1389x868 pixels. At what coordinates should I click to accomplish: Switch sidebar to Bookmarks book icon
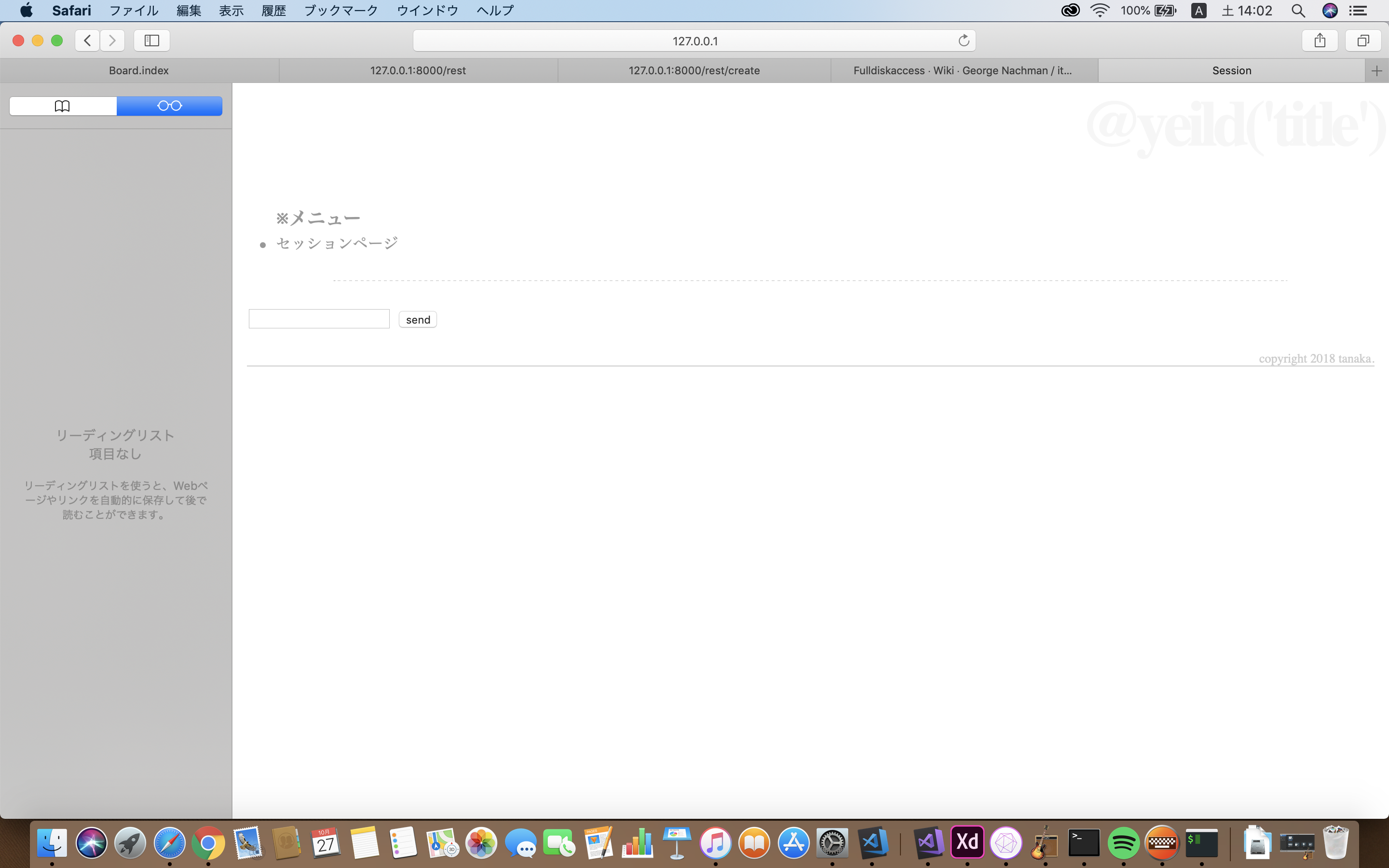(x=63, y=106)
